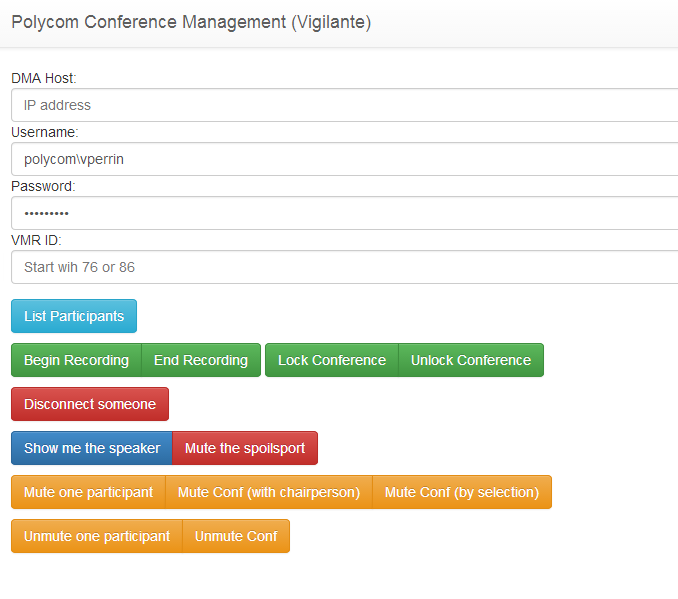Start recording with Begin Recording
Image resolution: width=678 pixels, height=599 pixels.
(x=77, y=360)
